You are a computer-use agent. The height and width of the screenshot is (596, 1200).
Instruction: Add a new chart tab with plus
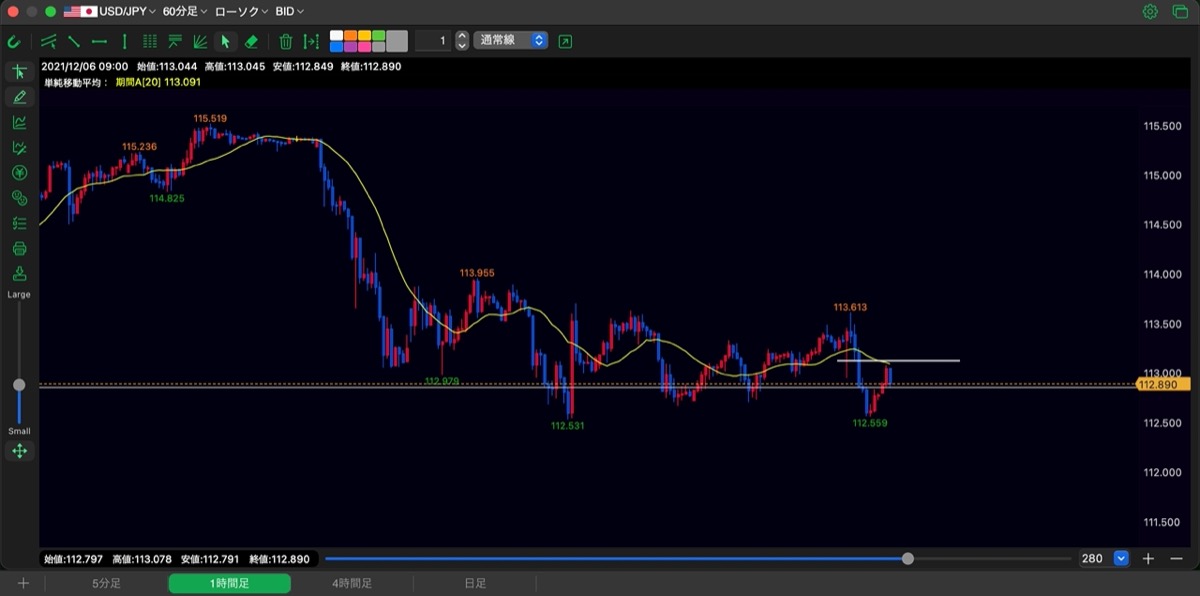pos(23,584)
